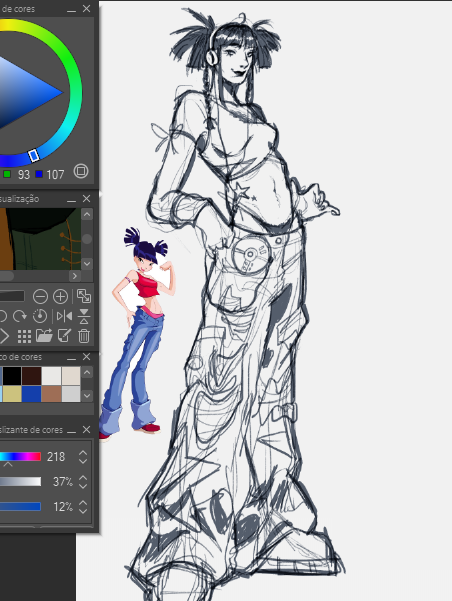Screen dimensions: 452x601
Task: Click the hue value 218 field
Action: coord(56,456)
